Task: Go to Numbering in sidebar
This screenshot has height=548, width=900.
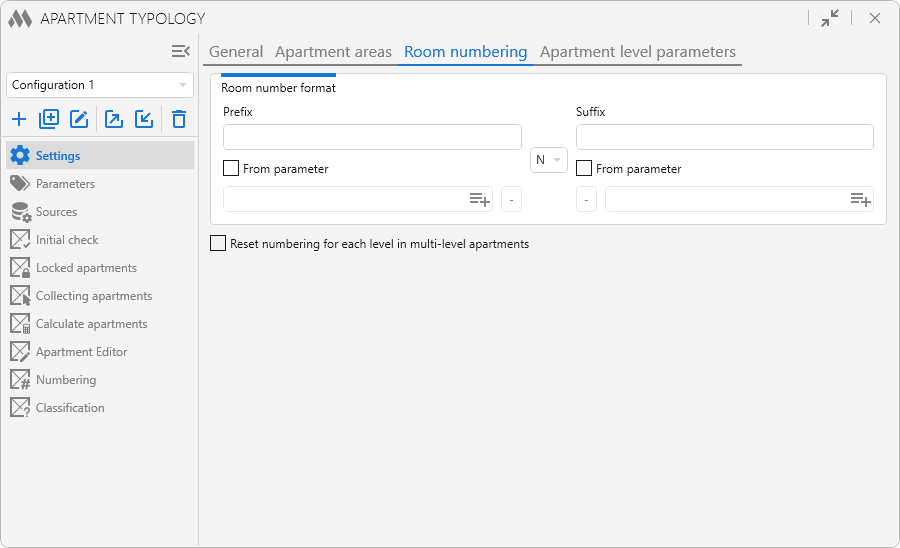Action: (x=66, y=380)
